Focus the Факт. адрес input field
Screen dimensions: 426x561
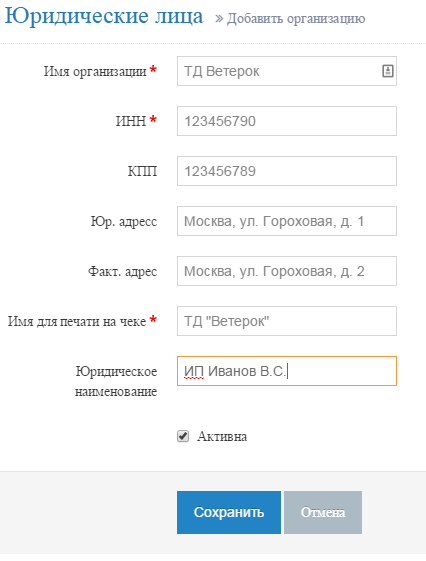287,271
